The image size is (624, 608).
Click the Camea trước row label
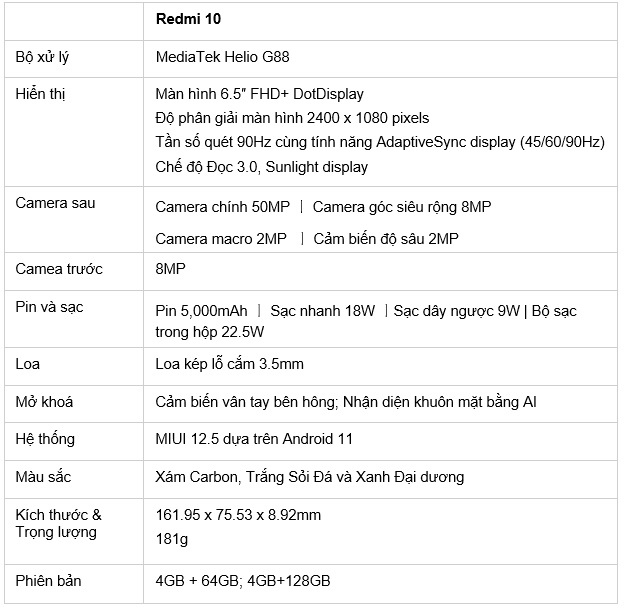point(59,269)
